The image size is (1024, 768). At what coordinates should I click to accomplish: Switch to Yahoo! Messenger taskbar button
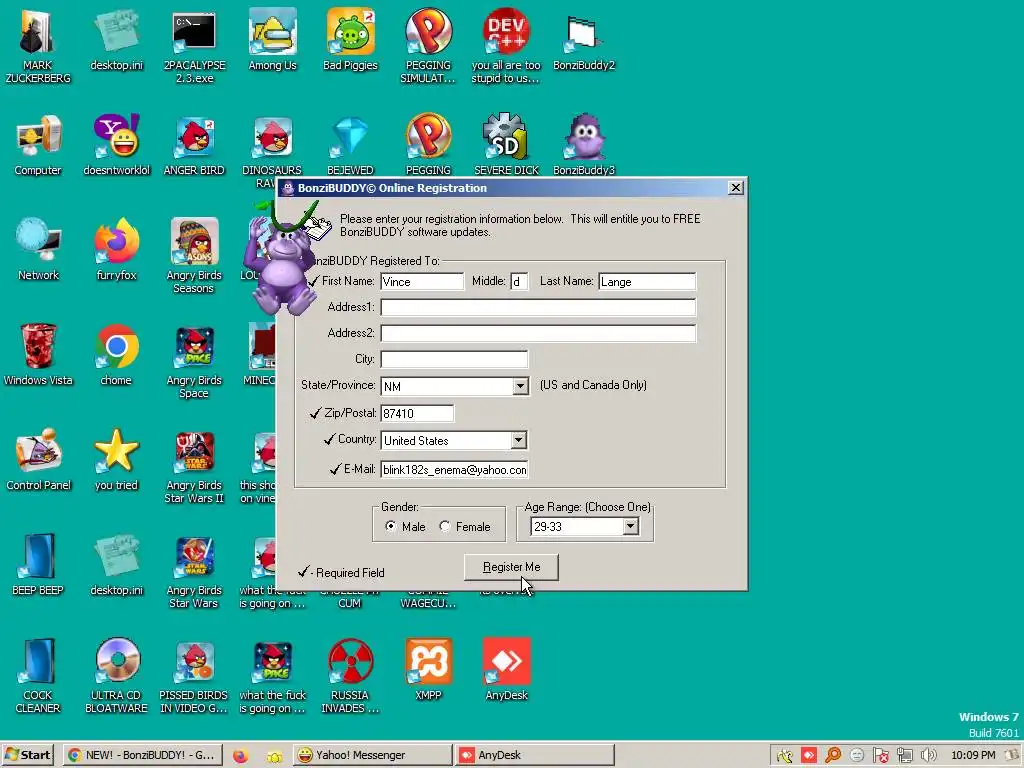(372, 755)
